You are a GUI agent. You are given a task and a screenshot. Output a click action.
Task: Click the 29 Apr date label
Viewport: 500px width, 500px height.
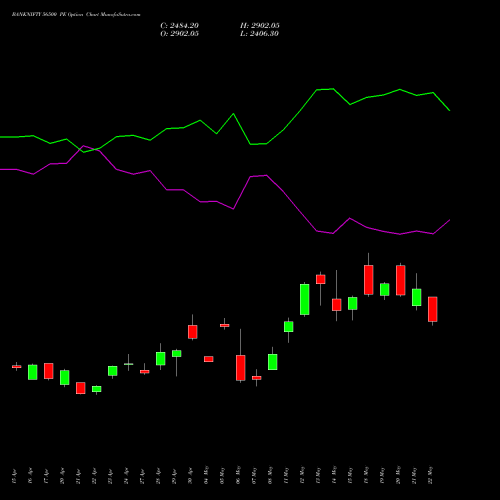[174, 476]
